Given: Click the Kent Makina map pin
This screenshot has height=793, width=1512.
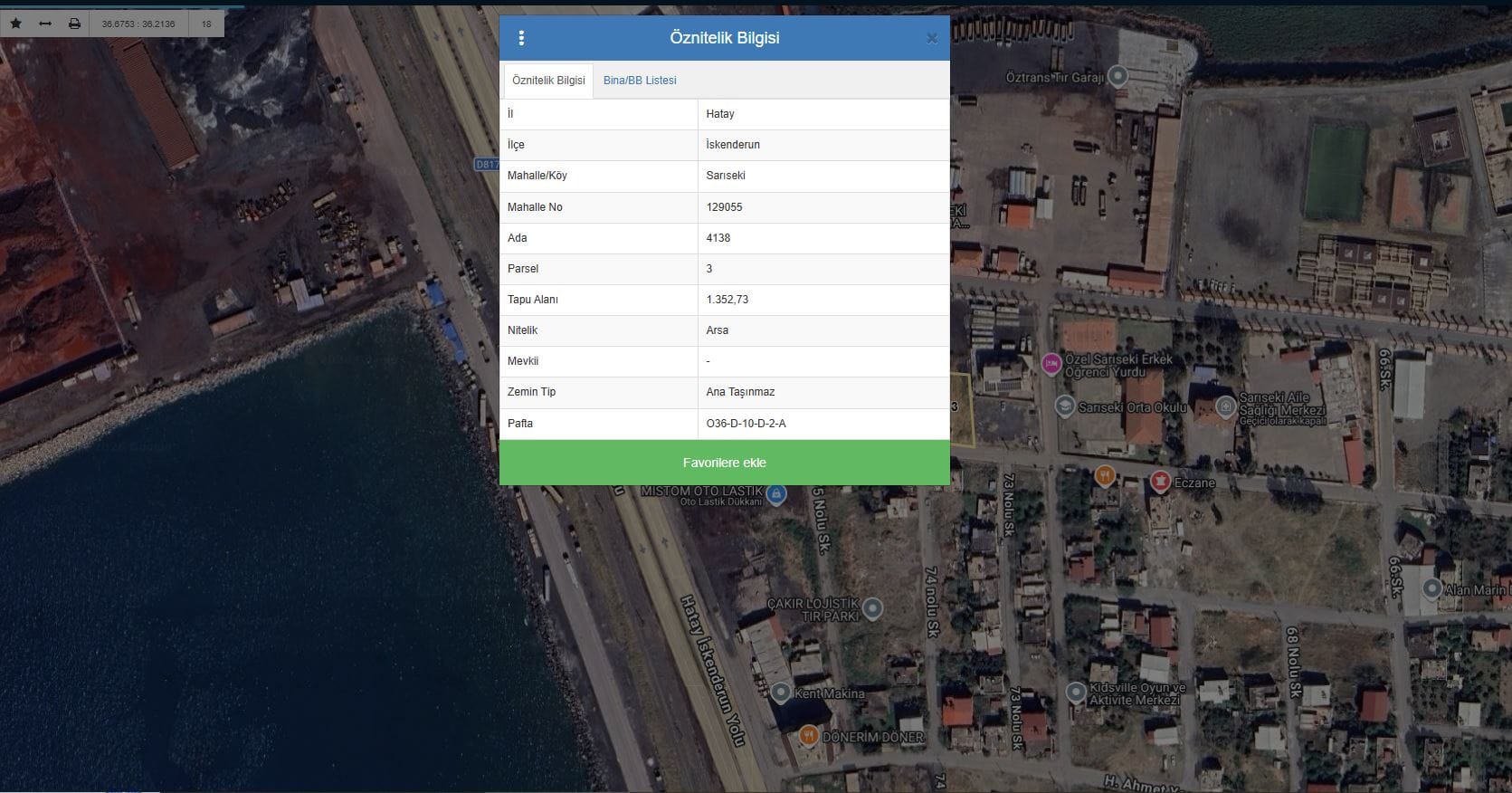Looking at the screenshot, I should (781, 693).
